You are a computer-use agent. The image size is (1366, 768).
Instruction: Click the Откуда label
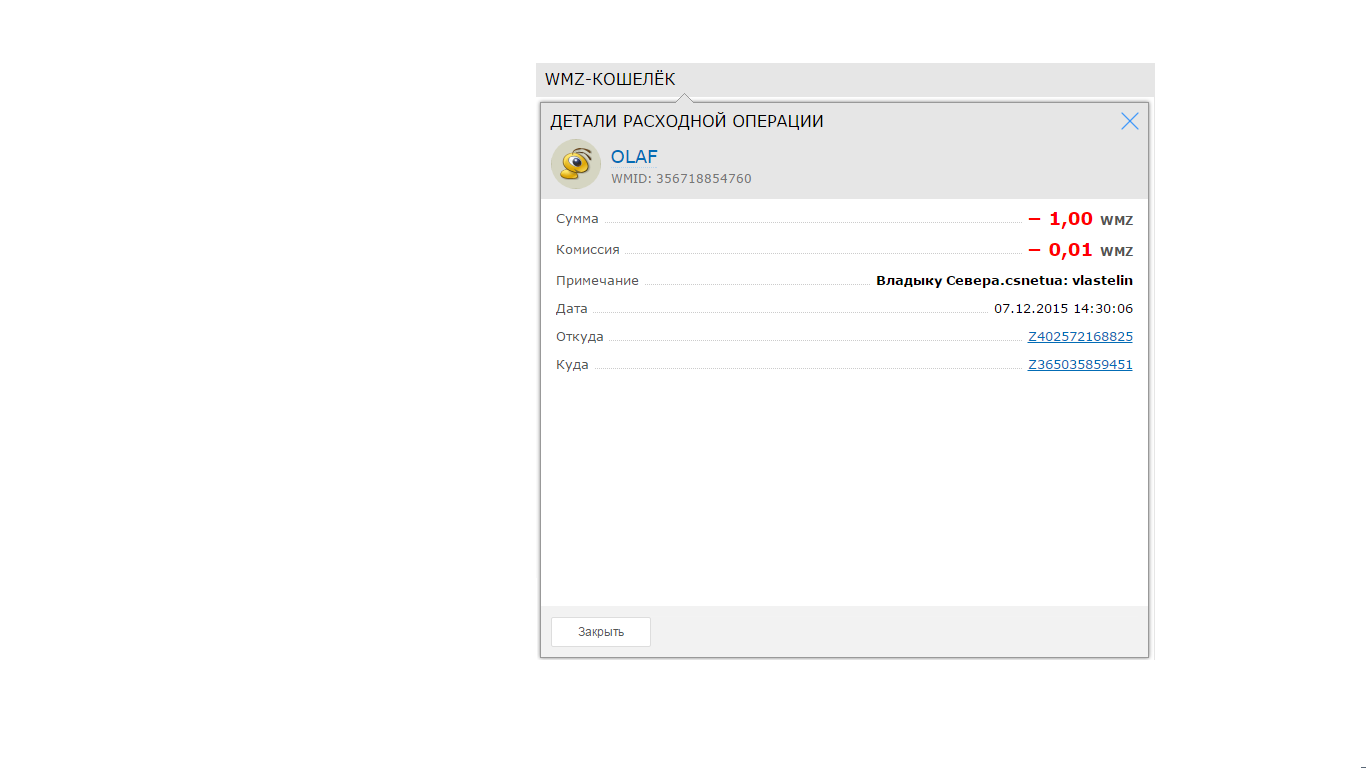[x=580, y=337]
